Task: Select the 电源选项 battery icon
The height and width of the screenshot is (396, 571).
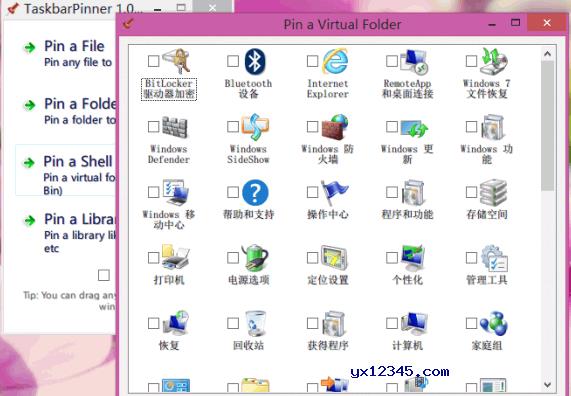Action: coord(255,257)
